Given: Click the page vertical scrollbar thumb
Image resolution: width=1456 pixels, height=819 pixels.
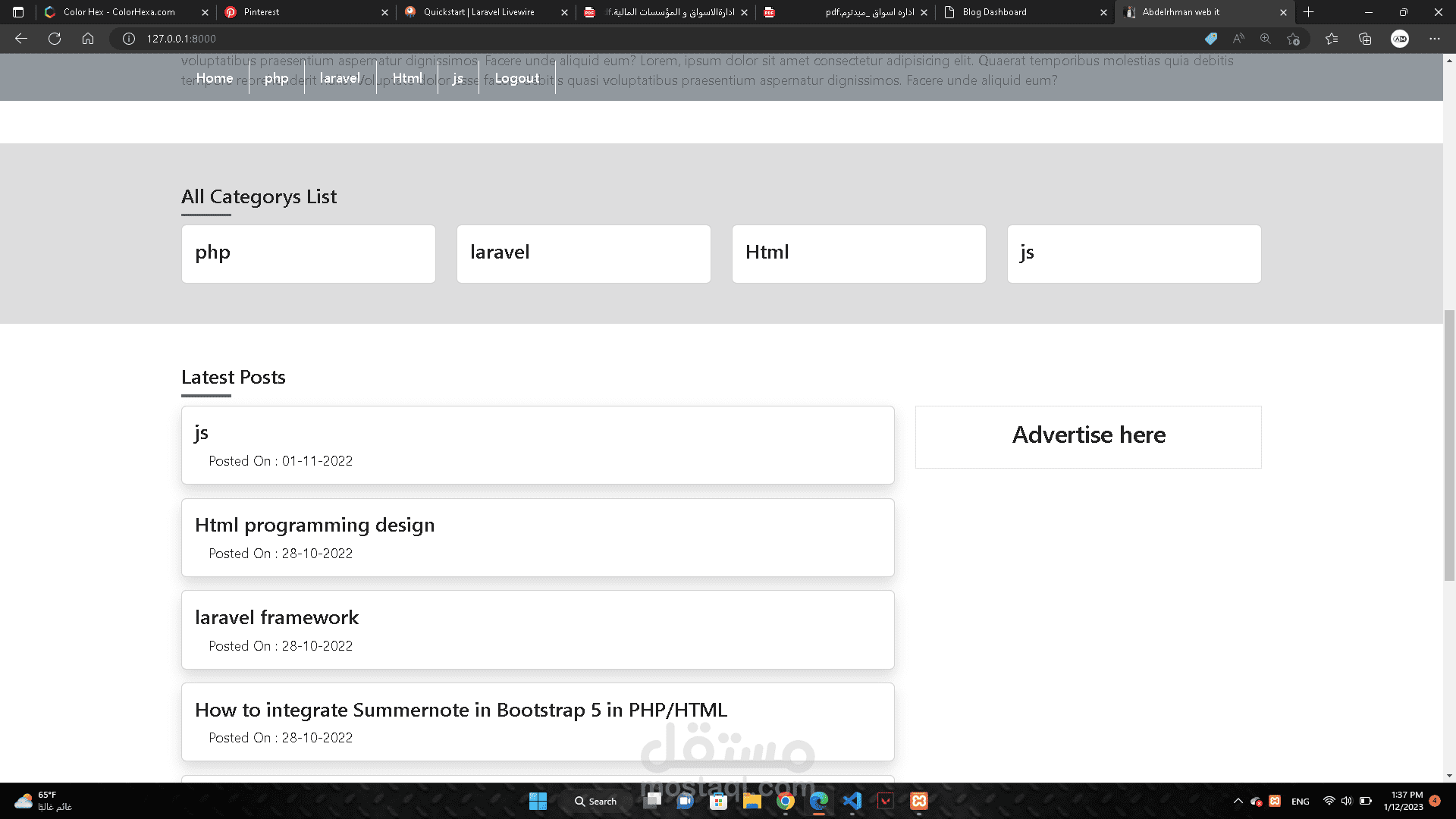Looking at the screenshot, I should point(1449,446).
